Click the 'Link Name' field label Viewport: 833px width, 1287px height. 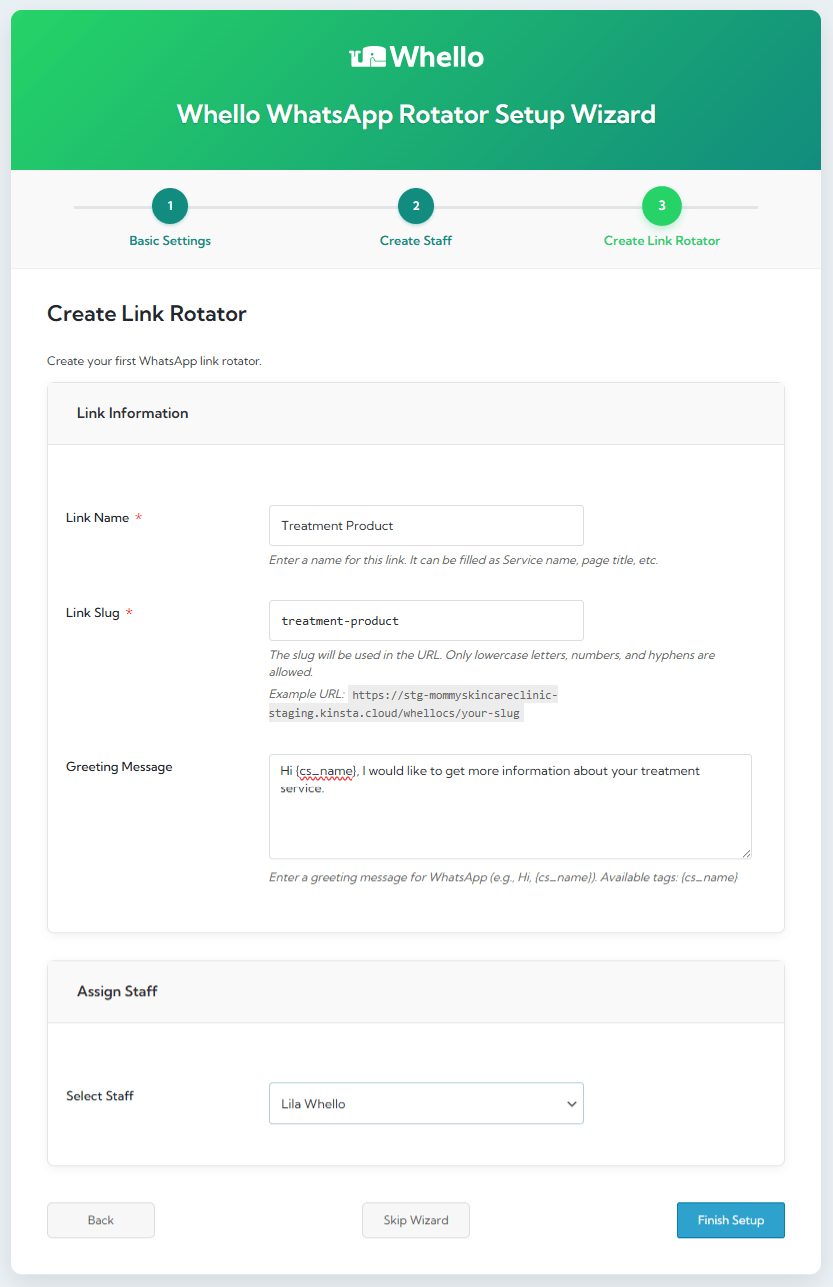click(97, 518)
